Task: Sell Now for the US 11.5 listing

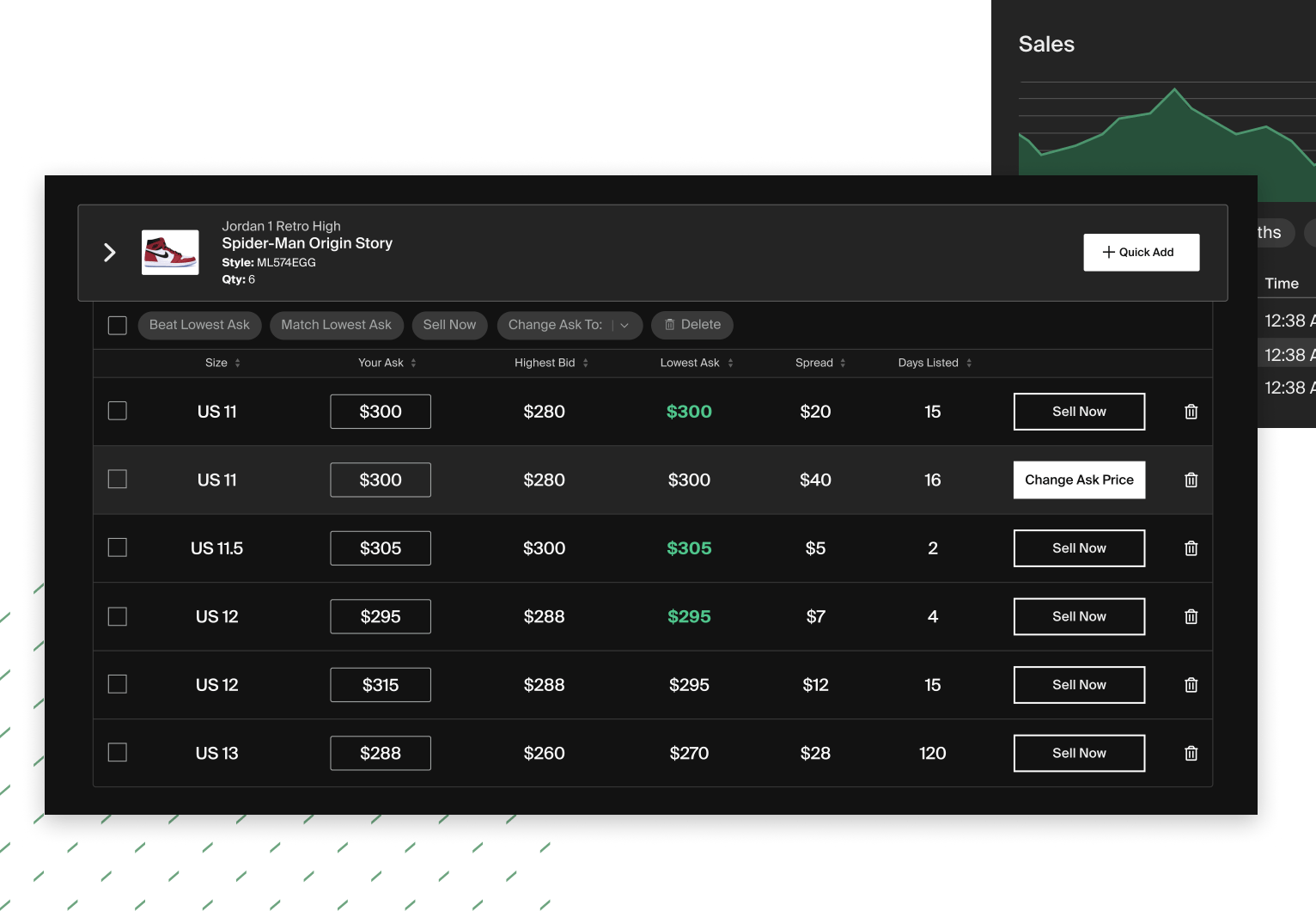Action: tap(1079, 548)
